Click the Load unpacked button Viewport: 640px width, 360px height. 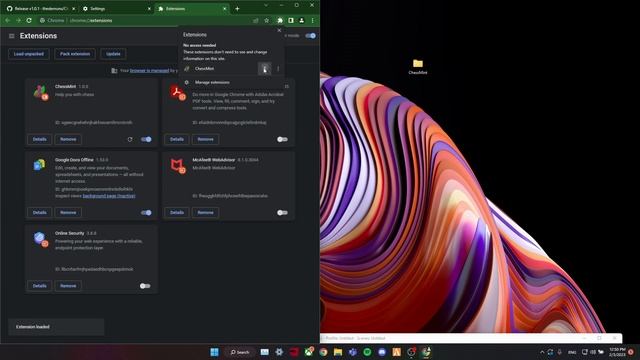[x=29, y=54]
